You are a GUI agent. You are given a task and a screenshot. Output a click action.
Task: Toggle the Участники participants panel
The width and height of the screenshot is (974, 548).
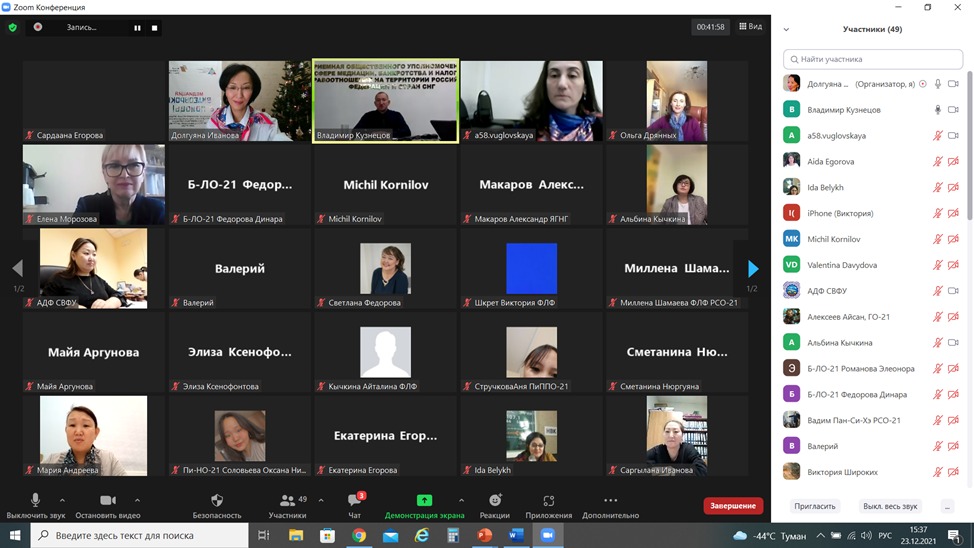coord(288,506)
